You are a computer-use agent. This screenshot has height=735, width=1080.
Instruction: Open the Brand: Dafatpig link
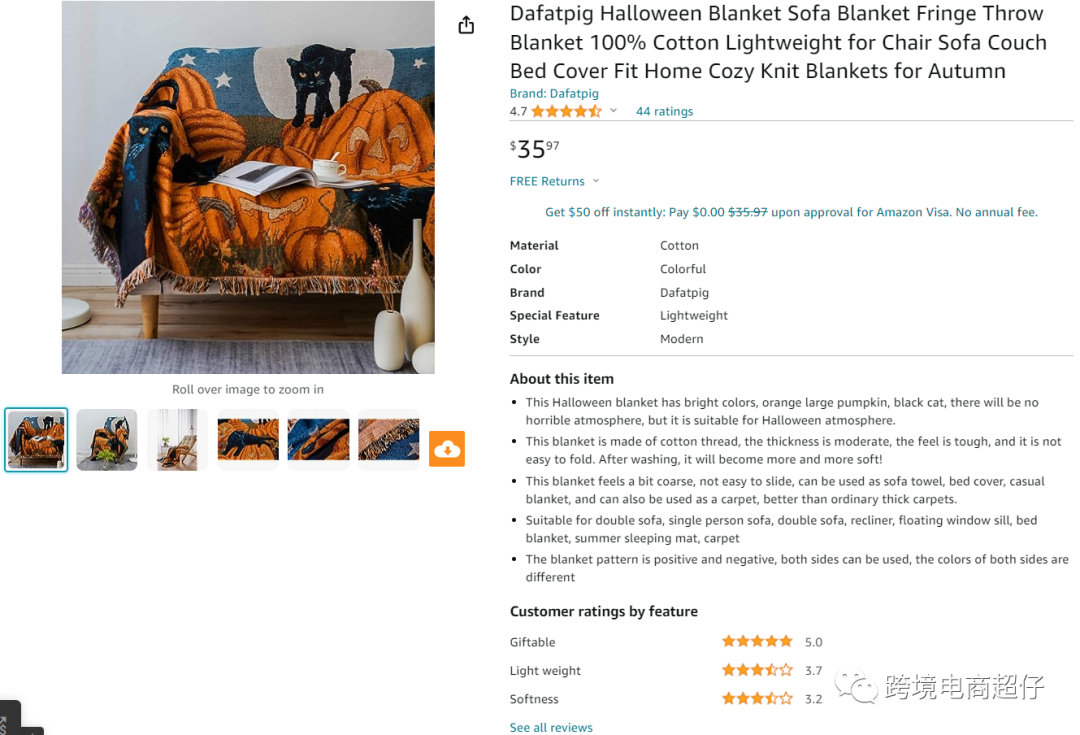[x=554, y=93]
